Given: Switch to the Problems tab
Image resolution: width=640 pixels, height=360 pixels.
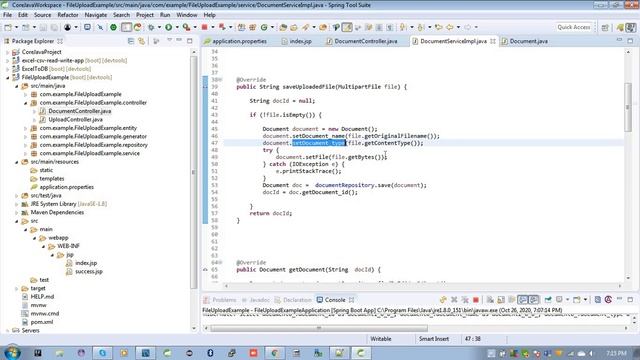Looking at the screenshot, I should (x=220, y=300).
